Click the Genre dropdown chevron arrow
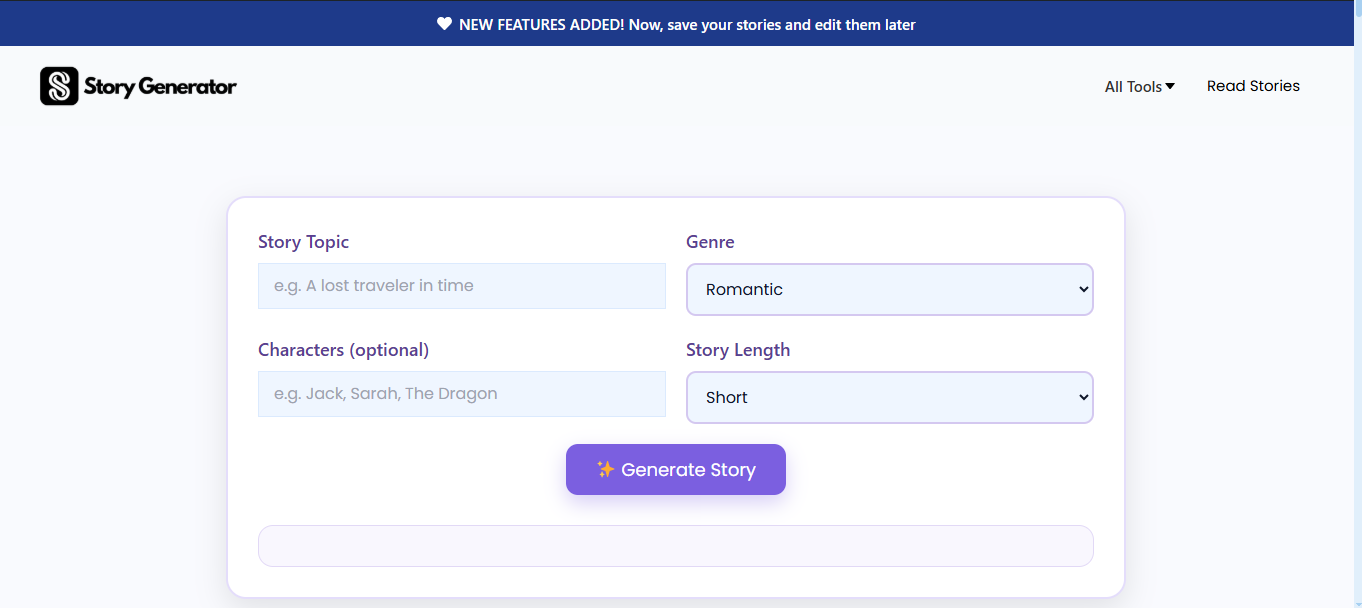This screenshot has height=608, width=1362. coord(1083,289)
